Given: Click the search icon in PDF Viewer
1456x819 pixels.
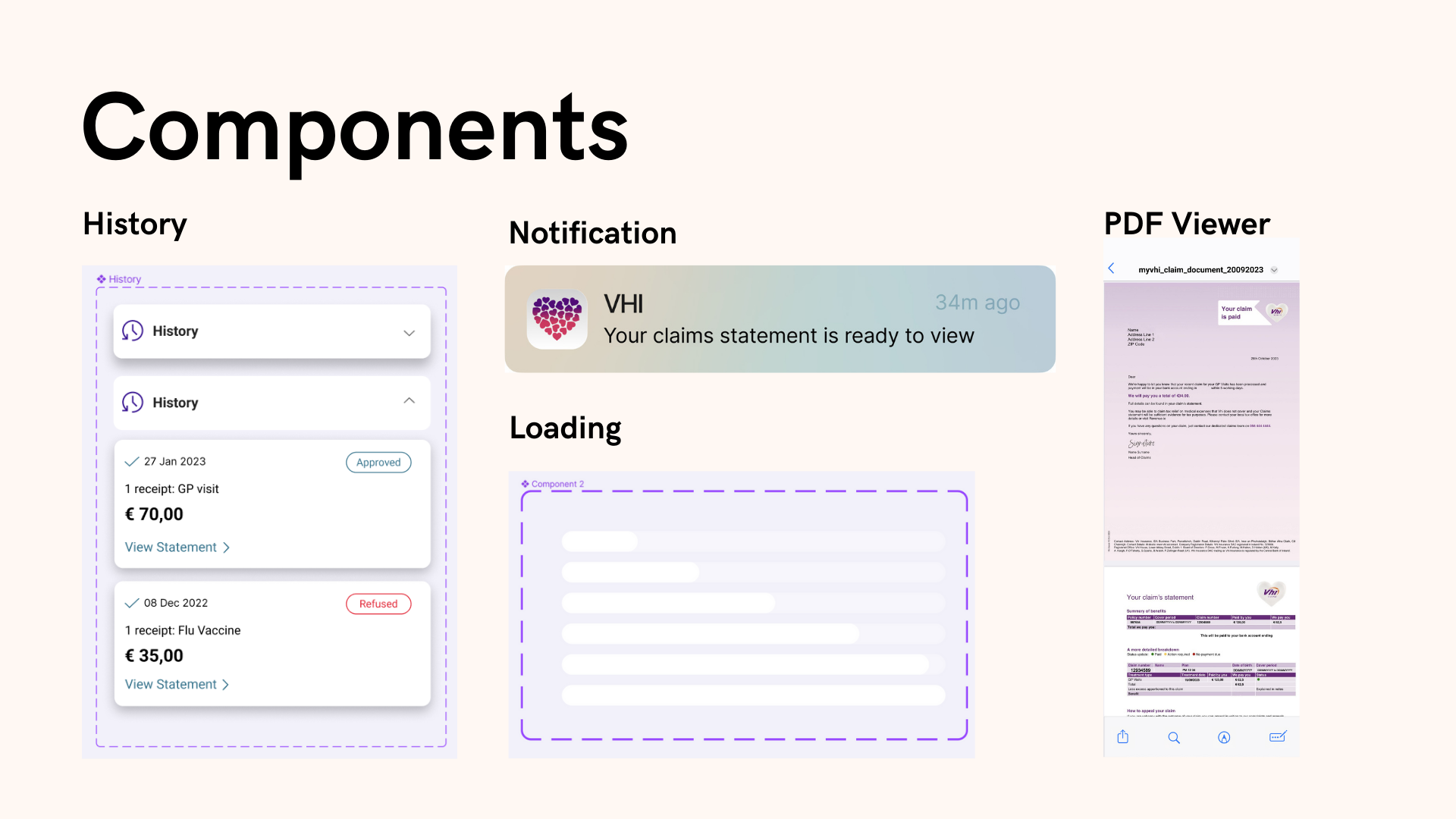Looking at the screenshot, I should tap(1173, 738).
